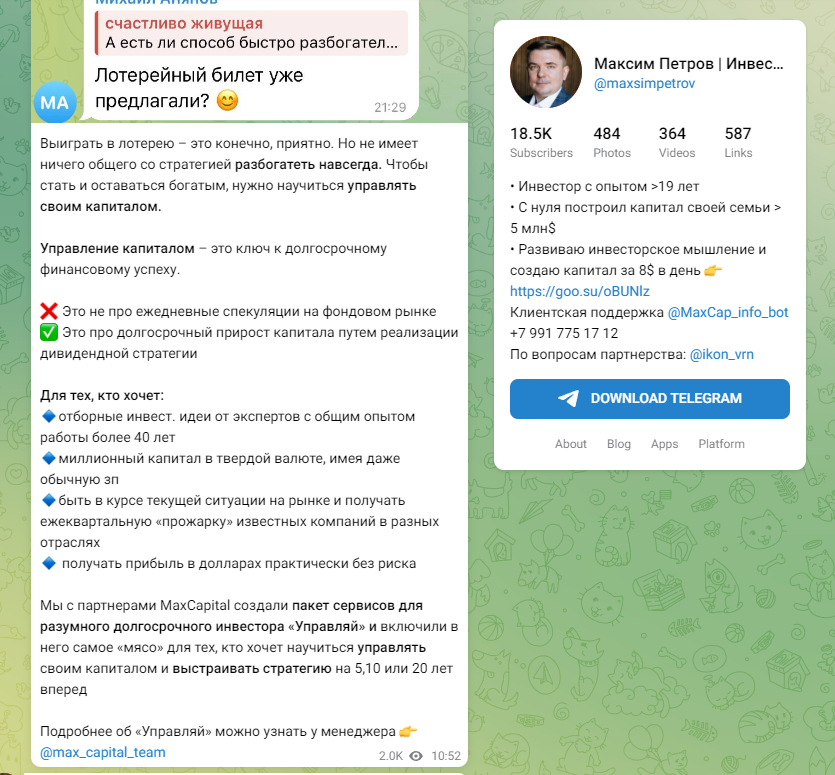Screen dimensions: 835x775
Task: Open the Platform footer link
Action: click(721, 444)
